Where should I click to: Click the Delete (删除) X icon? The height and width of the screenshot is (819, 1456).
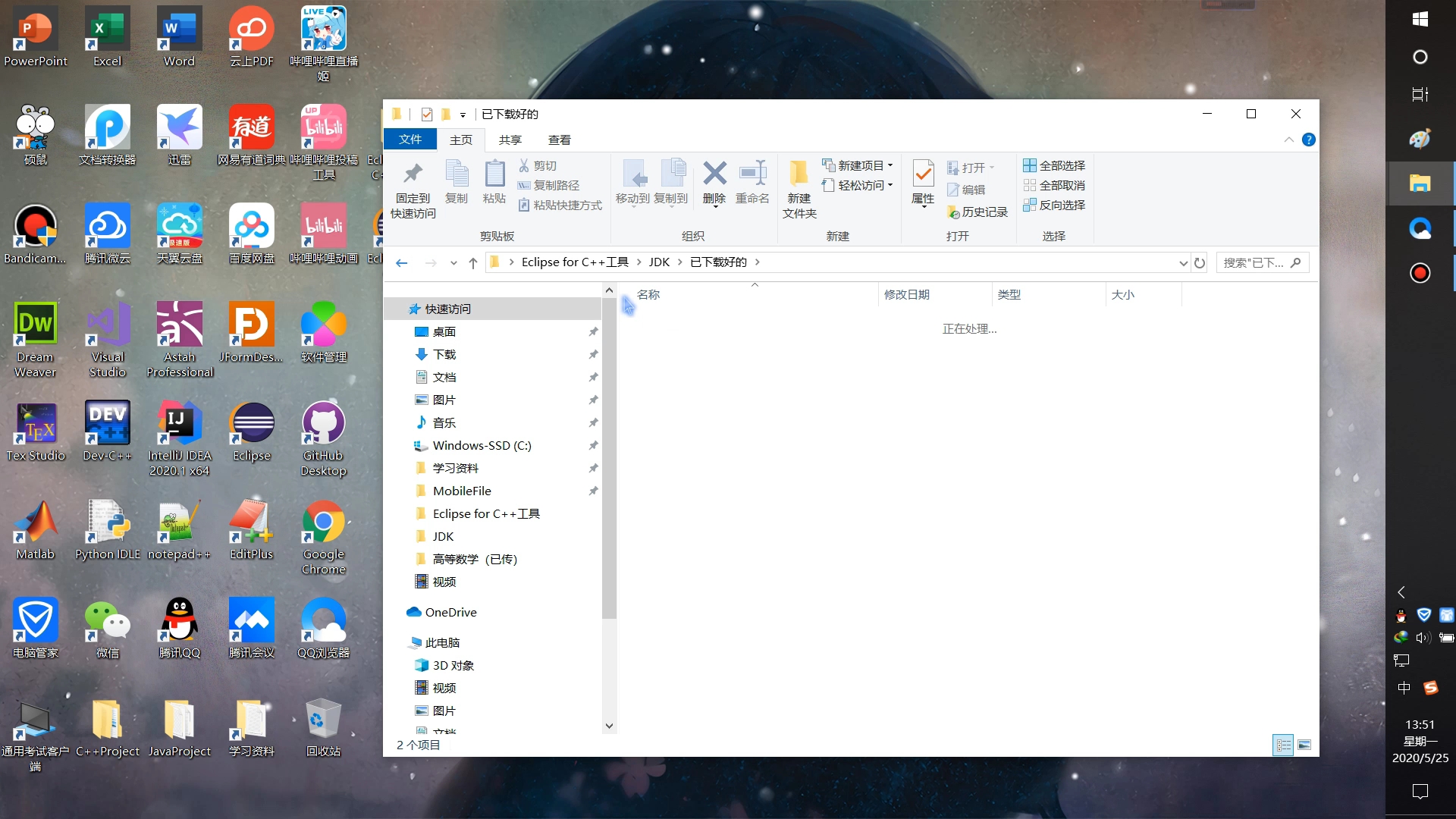click(x=714, y=174)
